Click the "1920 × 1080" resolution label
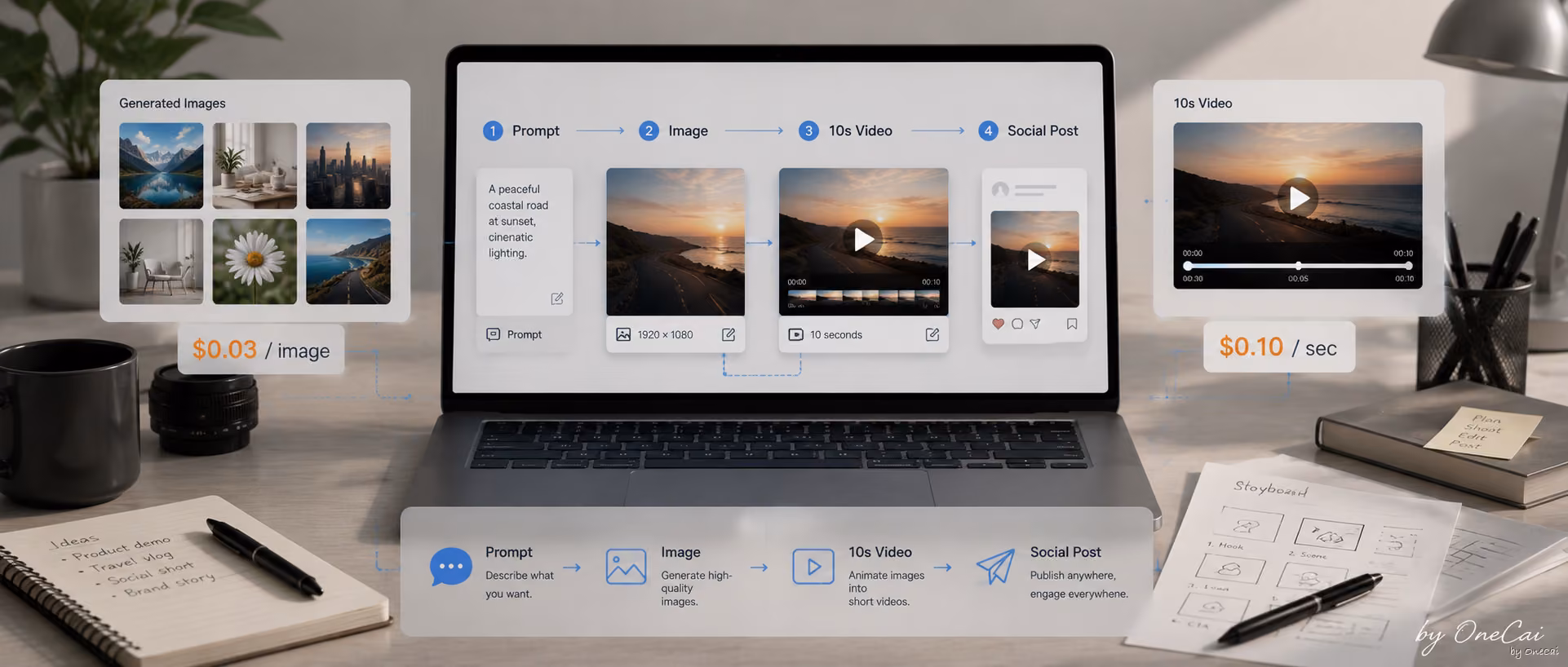 (665, 334)
